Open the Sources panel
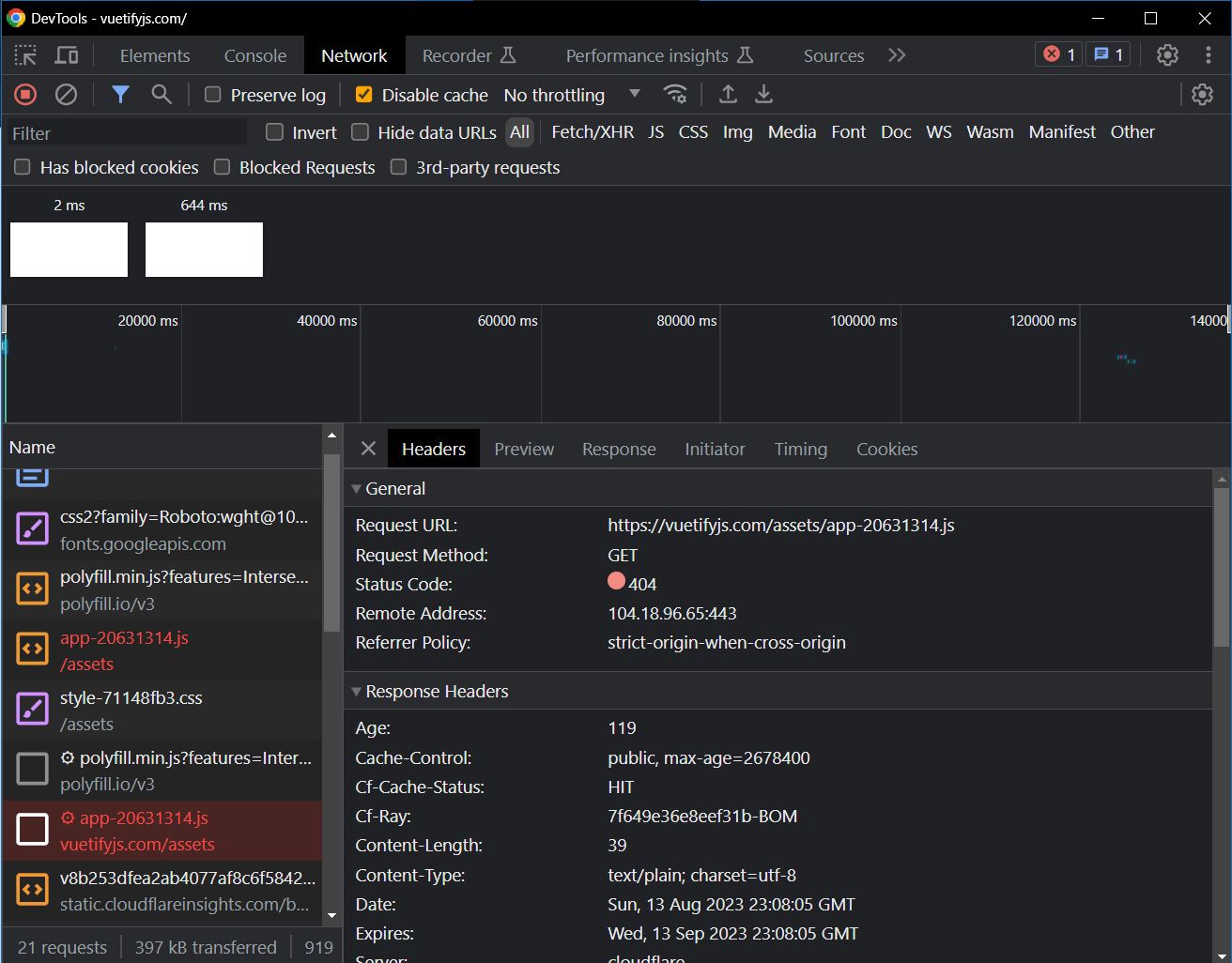This screenshot has width=1232, height=963. [833, 55]
